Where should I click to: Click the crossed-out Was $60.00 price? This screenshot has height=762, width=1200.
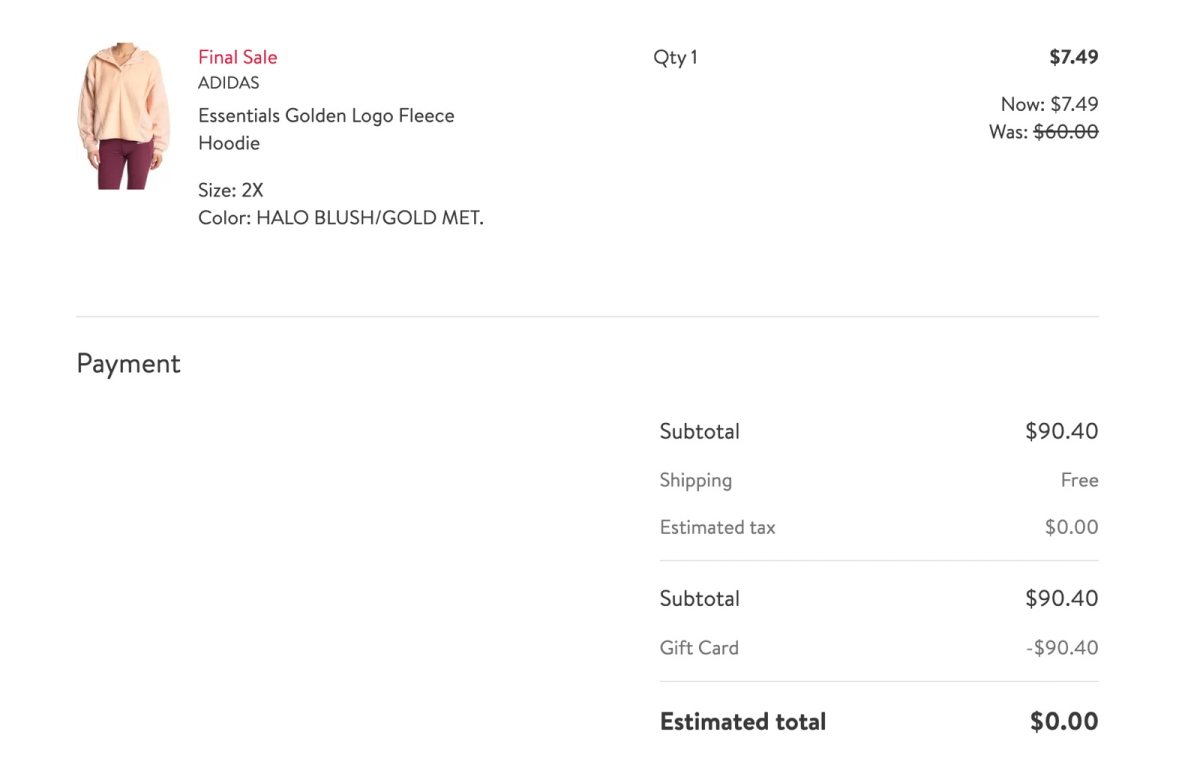(1065, 131)
